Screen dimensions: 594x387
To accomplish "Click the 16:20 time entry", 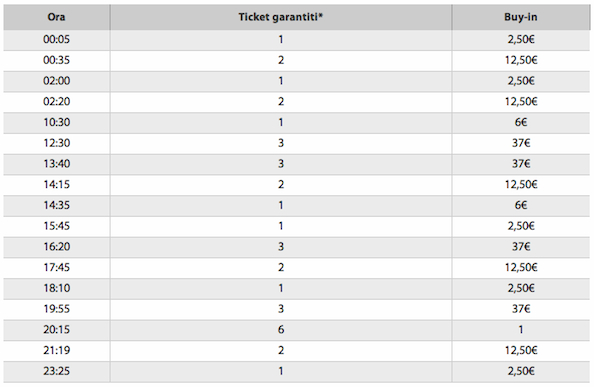I will point(56,247).
